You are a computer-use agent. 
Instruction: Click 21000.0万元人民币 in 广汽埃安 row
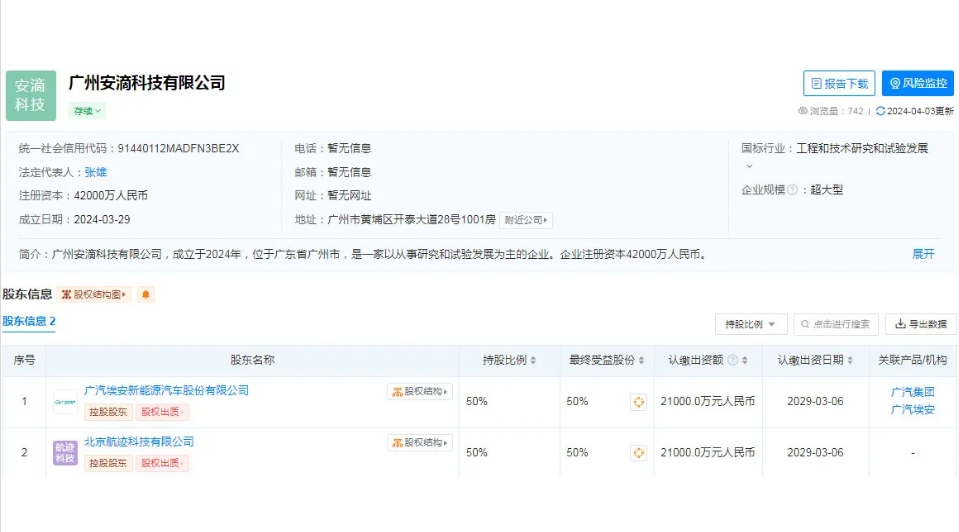(708, 401)
